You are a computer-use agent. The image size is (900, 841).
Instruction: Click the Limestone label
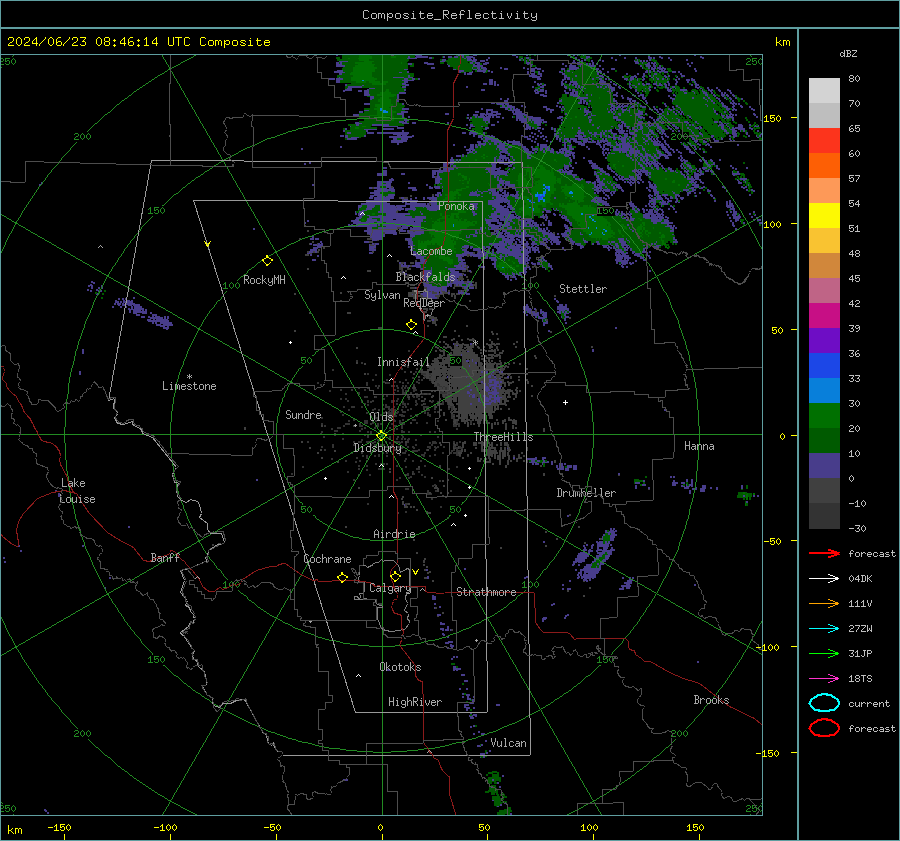(189, 386)
